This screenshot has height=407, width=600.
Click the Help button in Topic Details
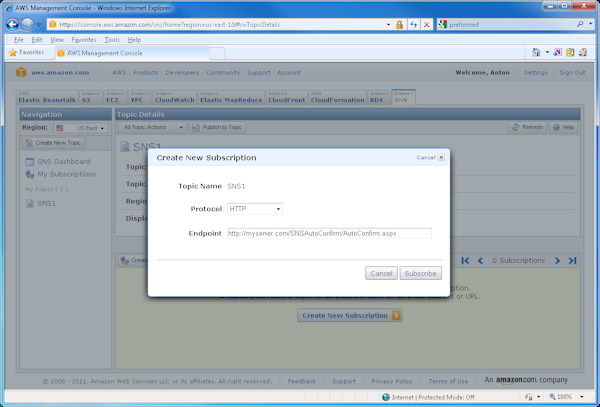coord(563,127)
